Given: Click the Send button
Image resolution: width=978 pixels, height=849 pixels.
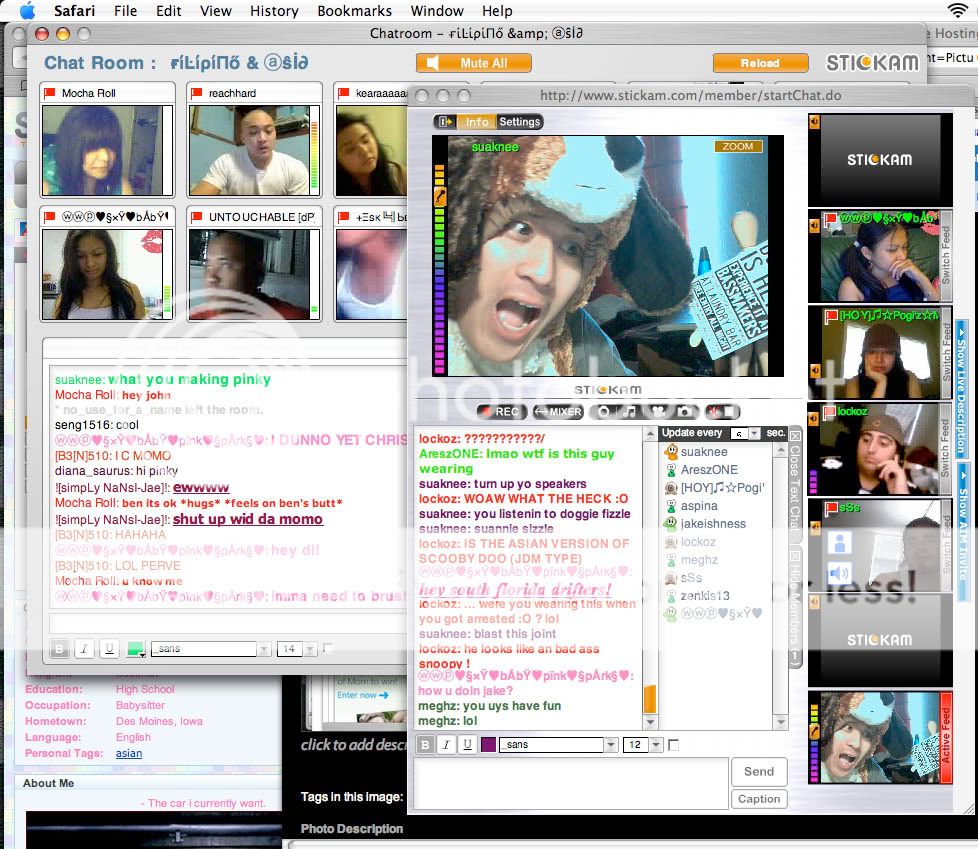Looking at the screenshot, I should [x=758, y=771].
